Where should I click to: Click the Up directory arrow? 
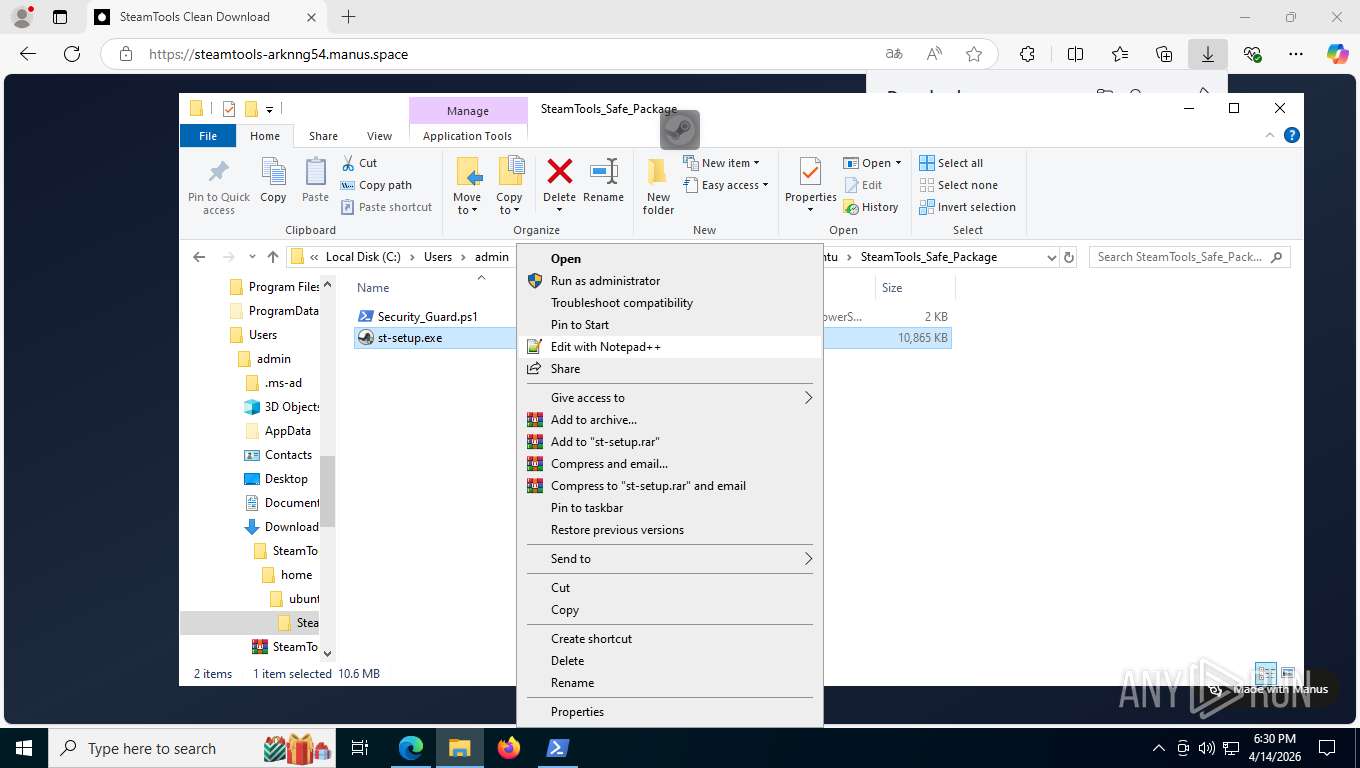point(273,257)
